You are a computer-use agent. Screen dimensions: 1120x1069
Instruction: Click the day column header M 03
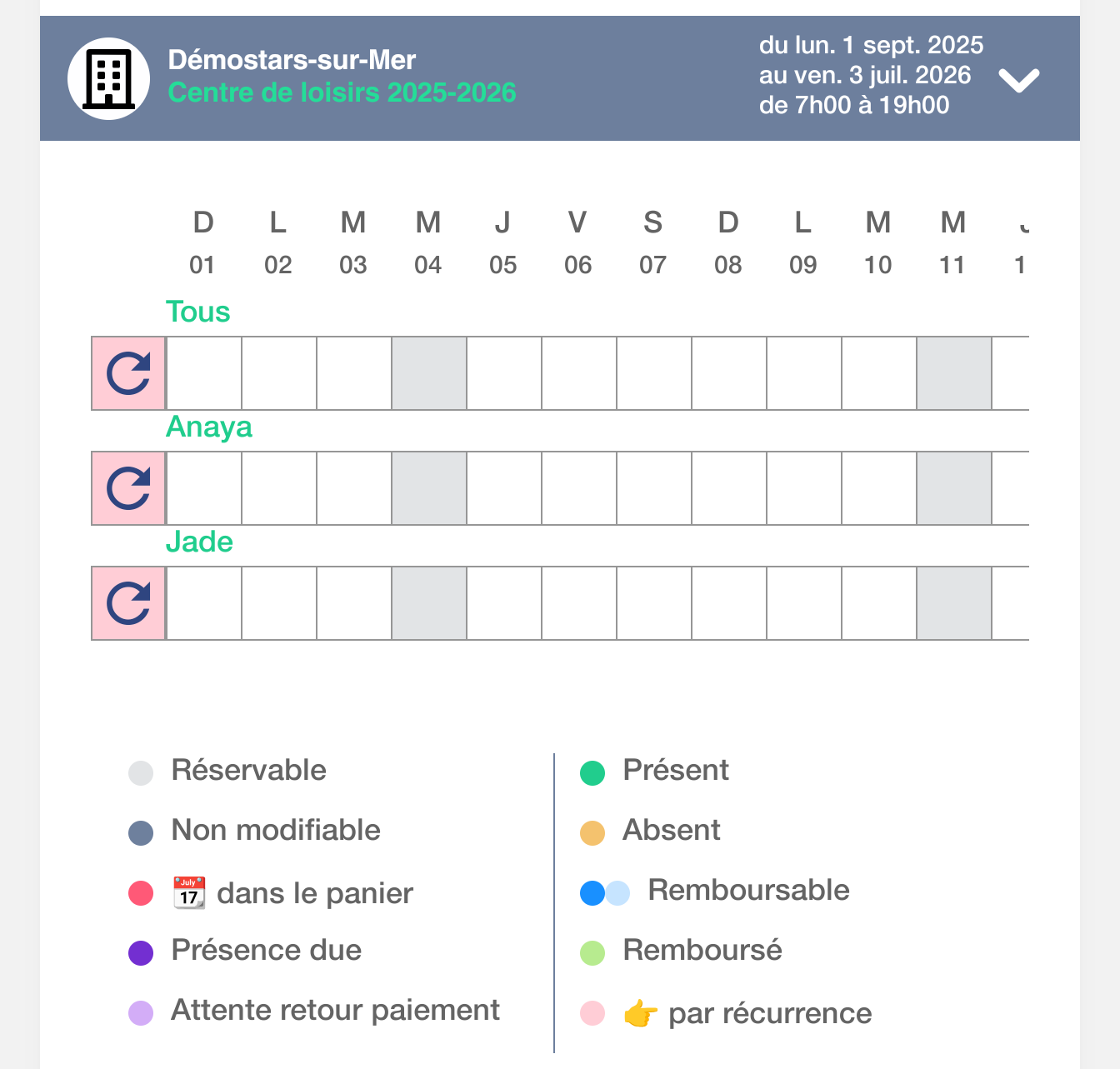(352, 242)
